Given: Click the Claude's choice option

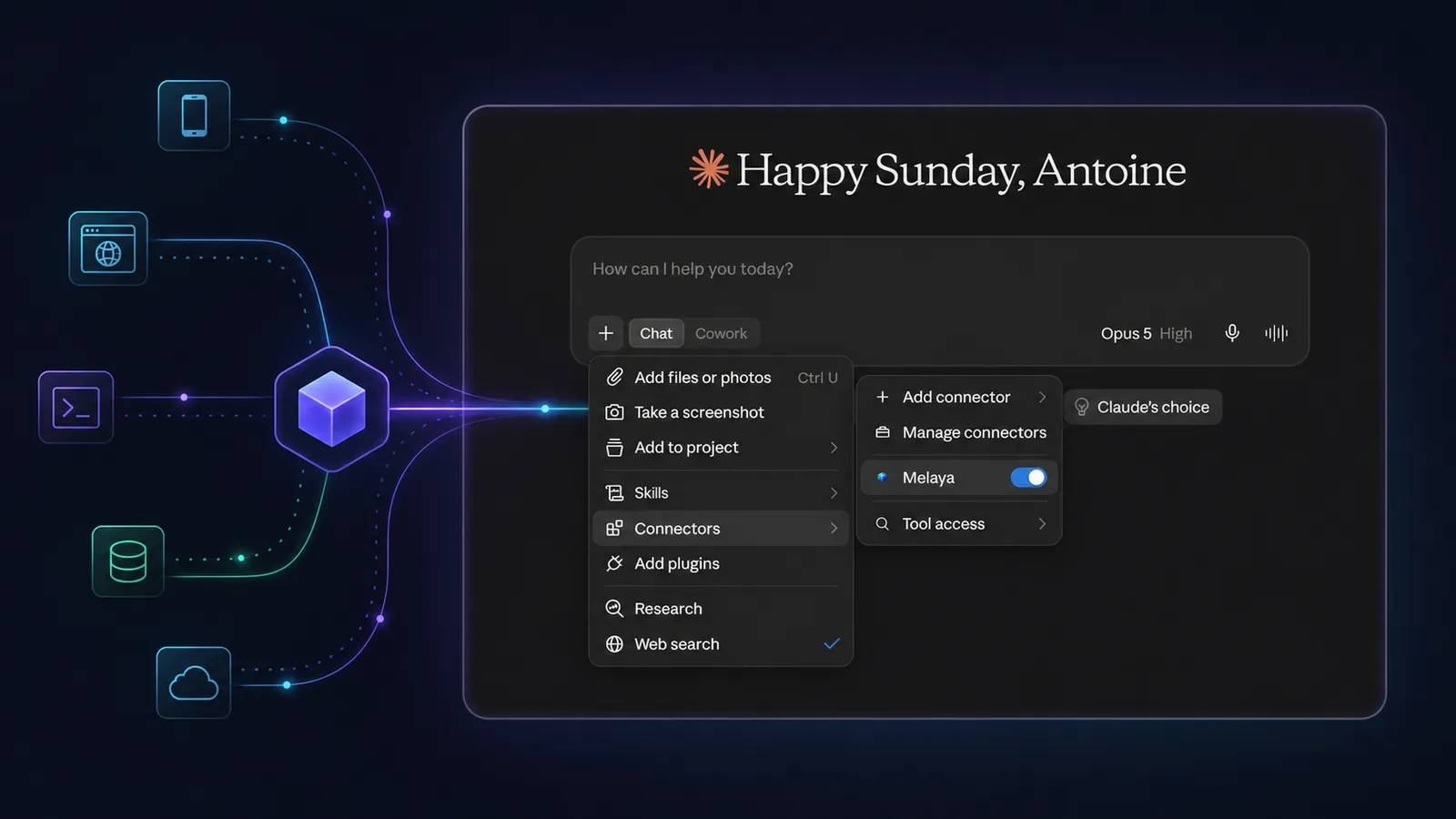Looking at the screenshot, I should click(1143, 407).
